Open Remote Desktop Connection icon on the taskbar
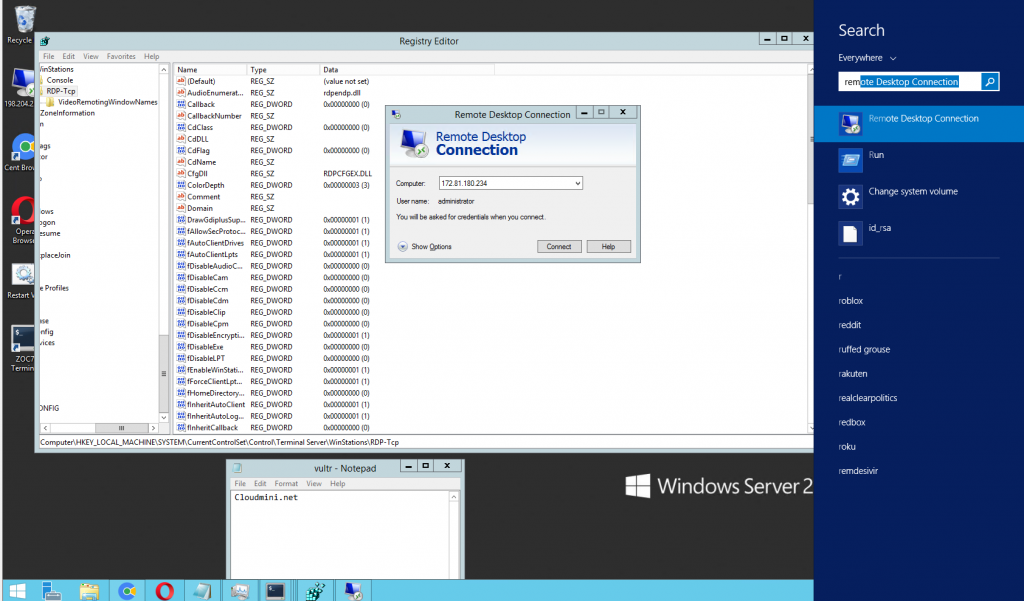The width and height of the screenshot is (1024, 601). [351, 590]
